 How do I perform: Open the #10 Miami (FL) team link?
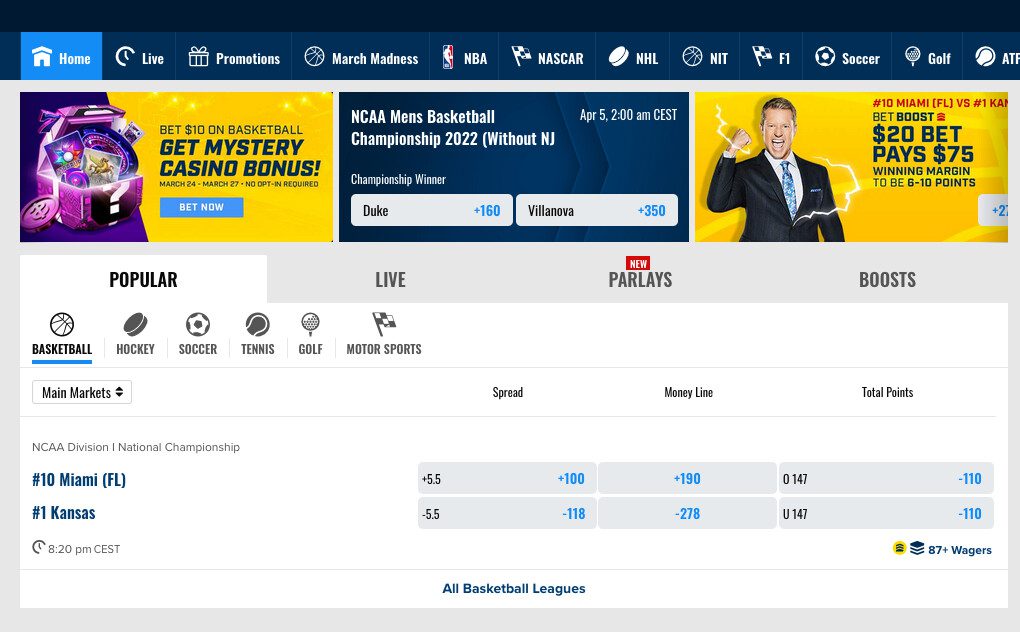(x=79, y=479)
